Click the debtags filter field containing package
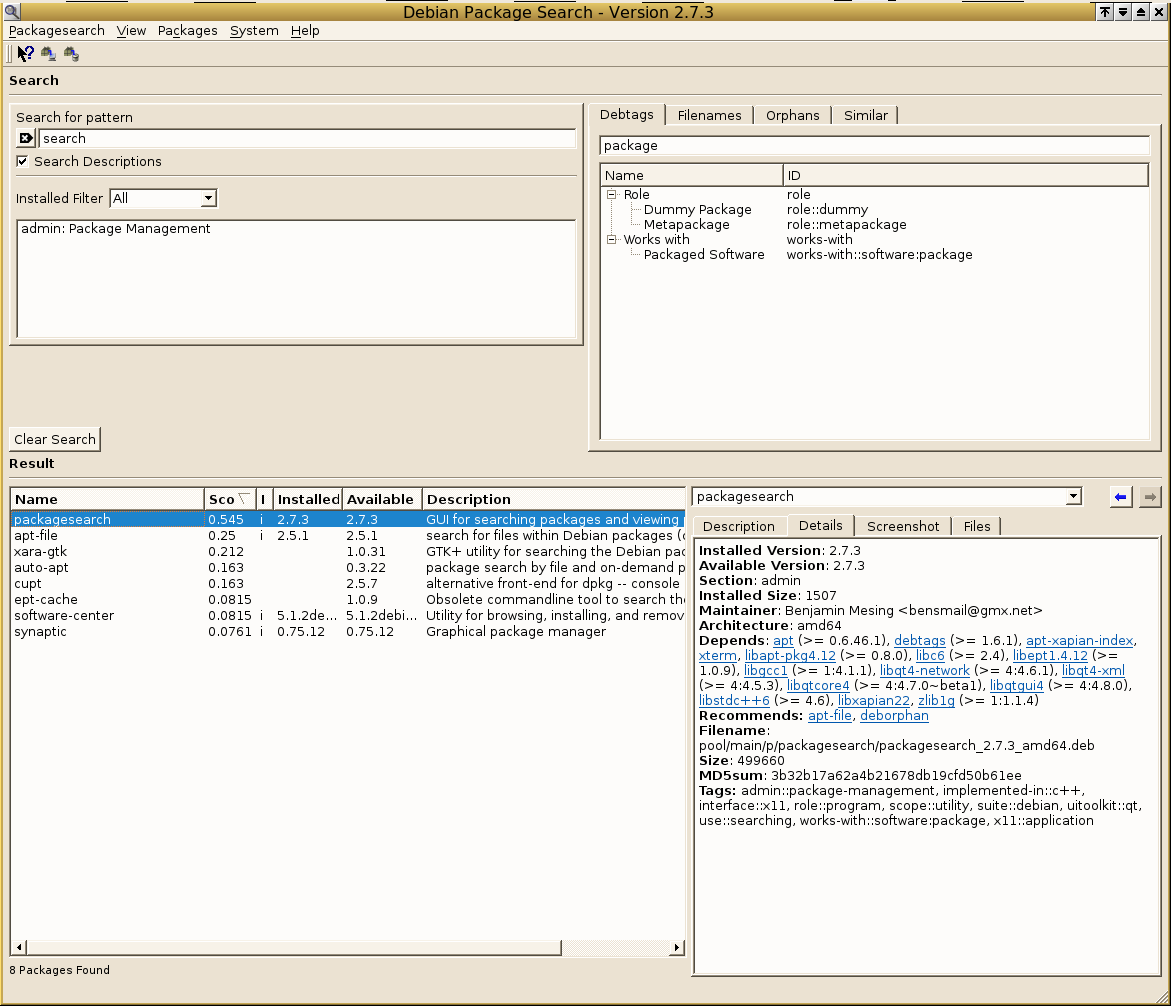Screen dimensions: 1171x1006 pos(874,146)
